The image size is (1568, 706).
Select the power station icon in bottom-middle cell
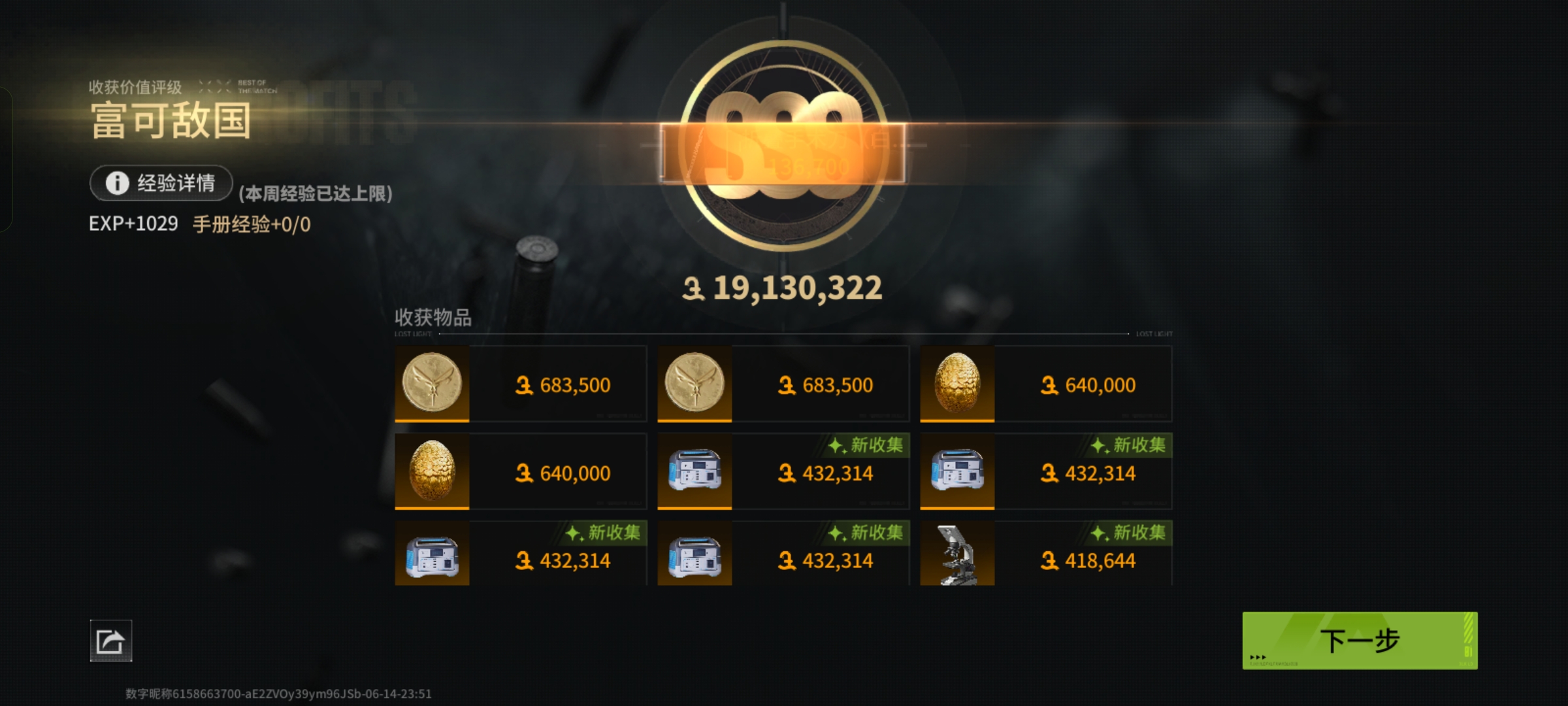click(694, 554)
